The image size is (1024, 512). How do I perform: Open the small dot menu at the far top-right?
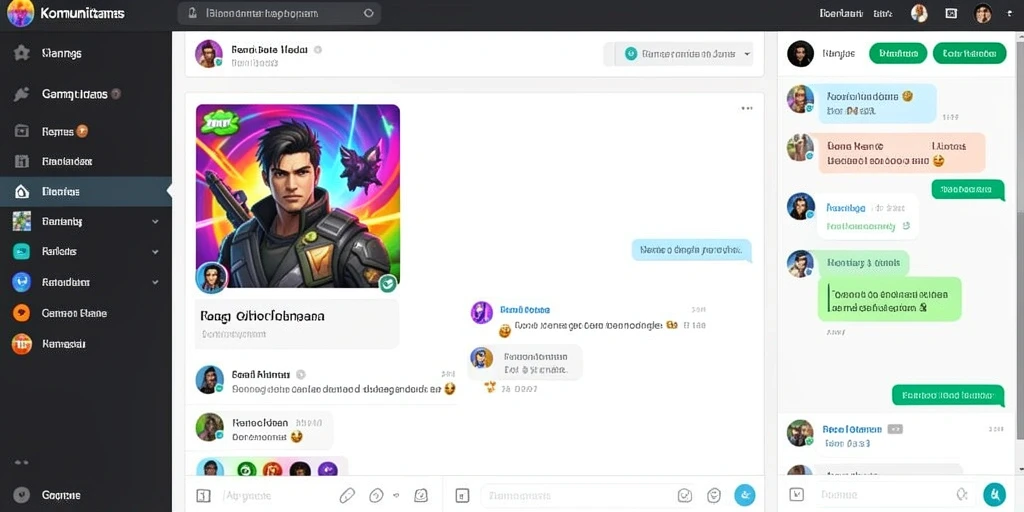click(1011, 13)
